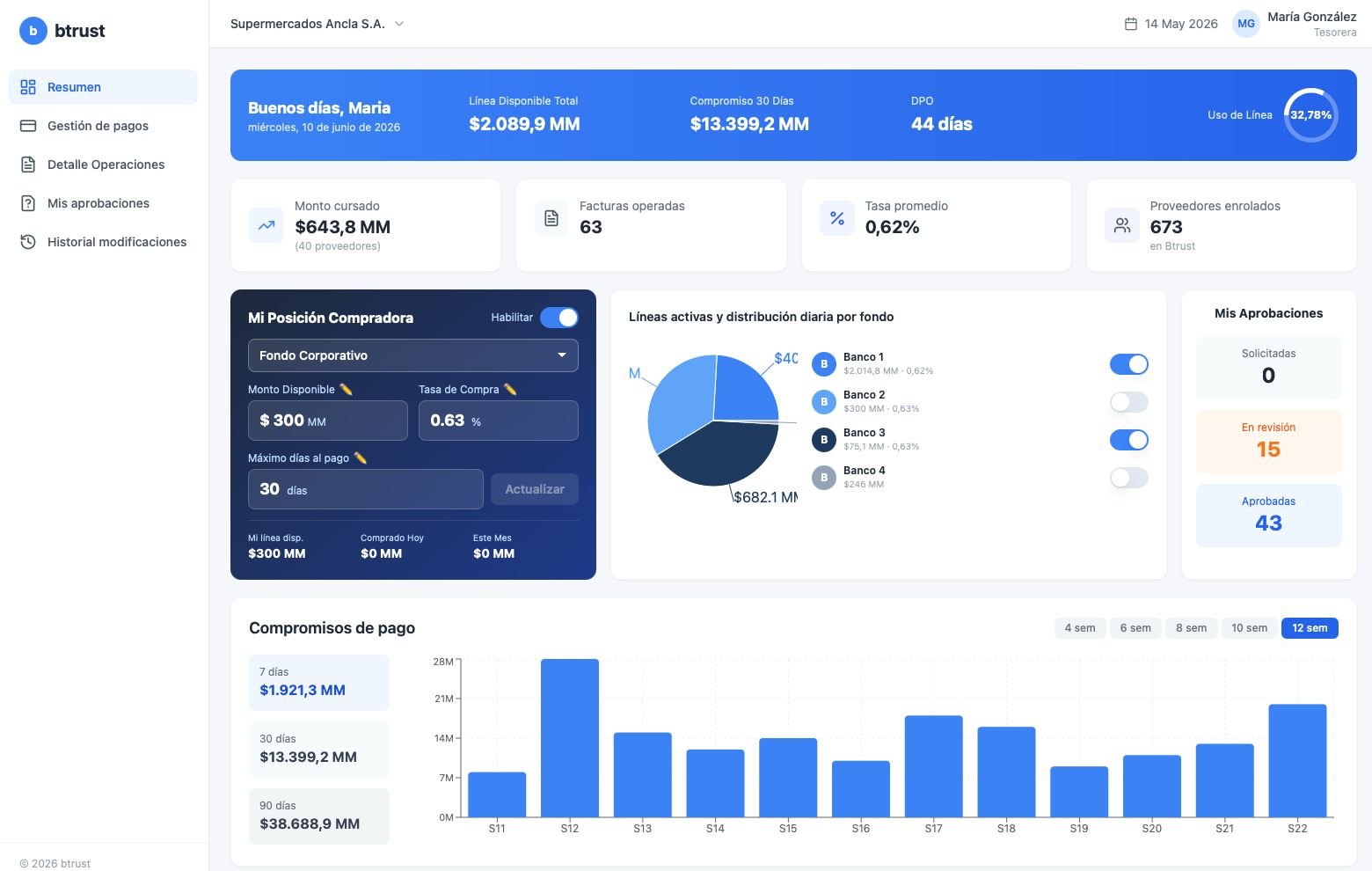The width and height of the screenshot is (1372, 871).
Task: Click the Monto cursado $643,8 MM value
Action: point(343,227)
